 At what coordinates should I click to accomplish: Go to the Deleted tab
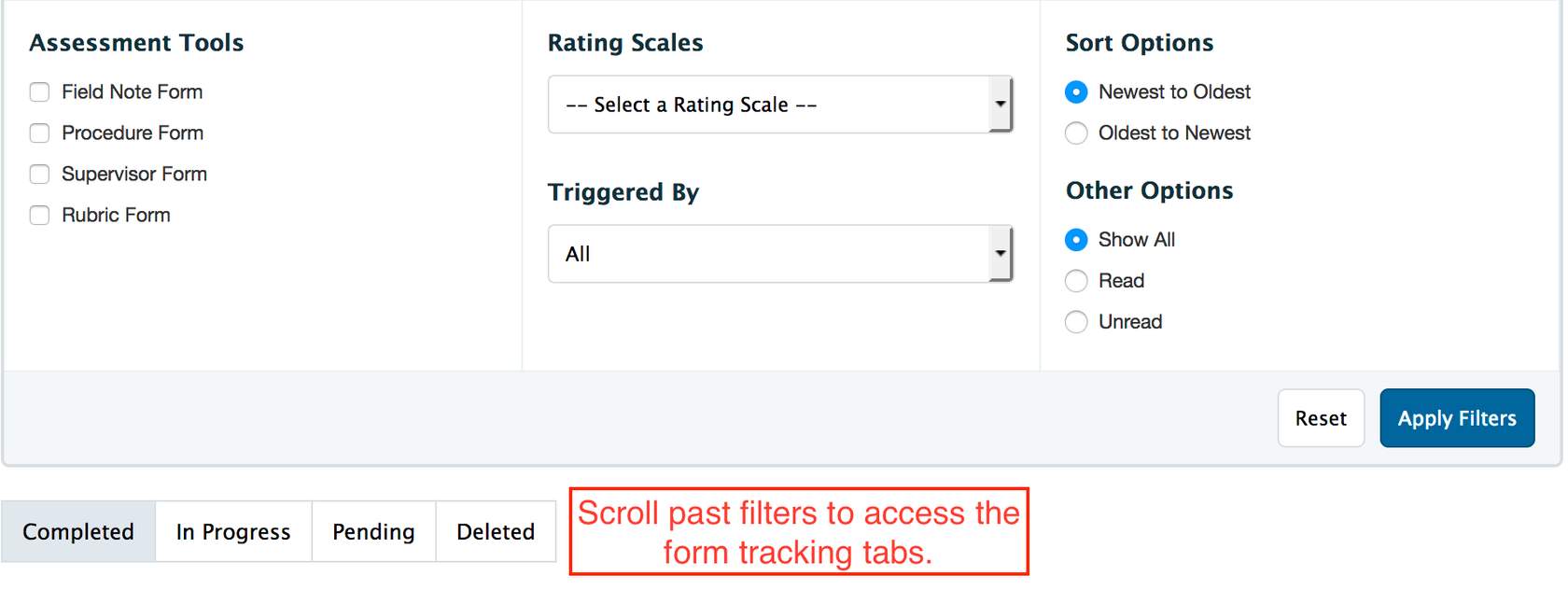(496, 532)
